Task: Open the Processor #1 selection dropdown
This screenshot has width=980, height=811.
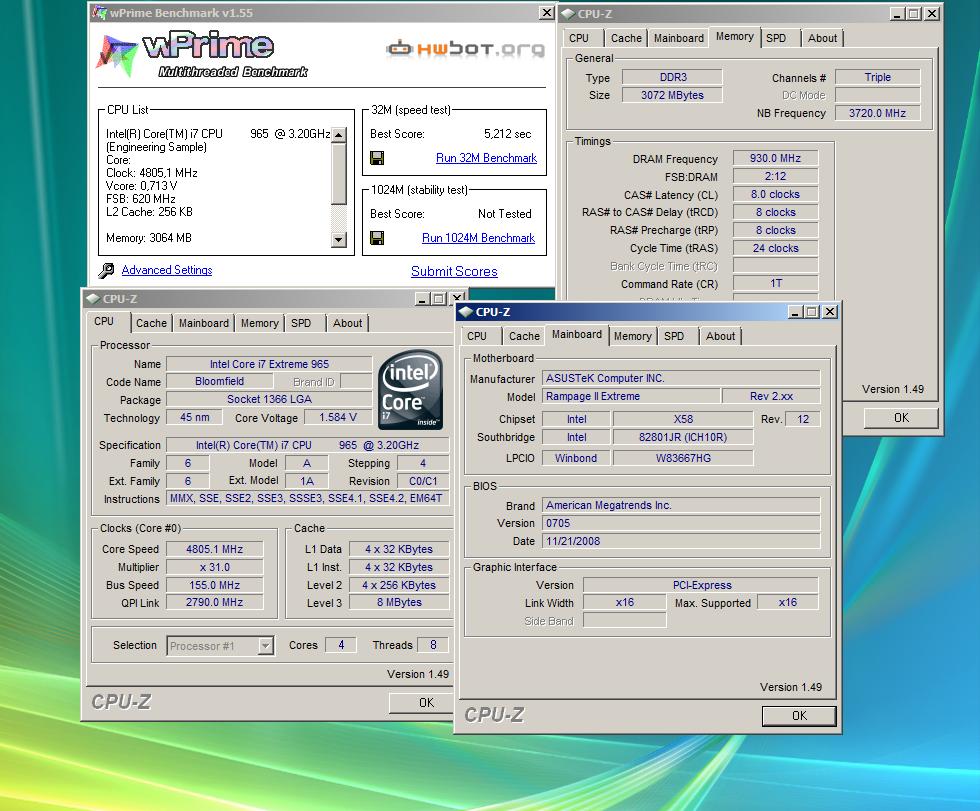Action: pyautogui.click(x=266, y=645)
